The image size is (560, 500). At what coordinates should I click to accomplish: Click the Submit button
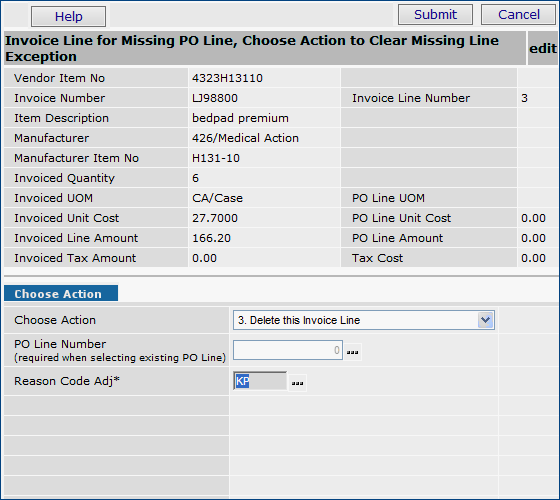click(435, 15)
